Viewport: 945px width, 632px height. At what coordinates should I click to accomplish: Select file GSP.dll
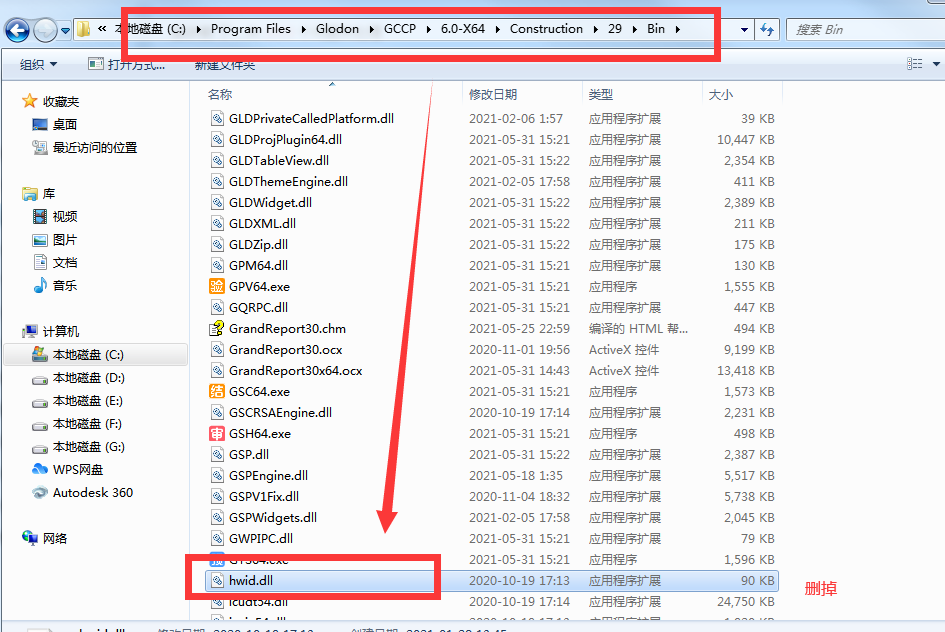coord(249,454)
